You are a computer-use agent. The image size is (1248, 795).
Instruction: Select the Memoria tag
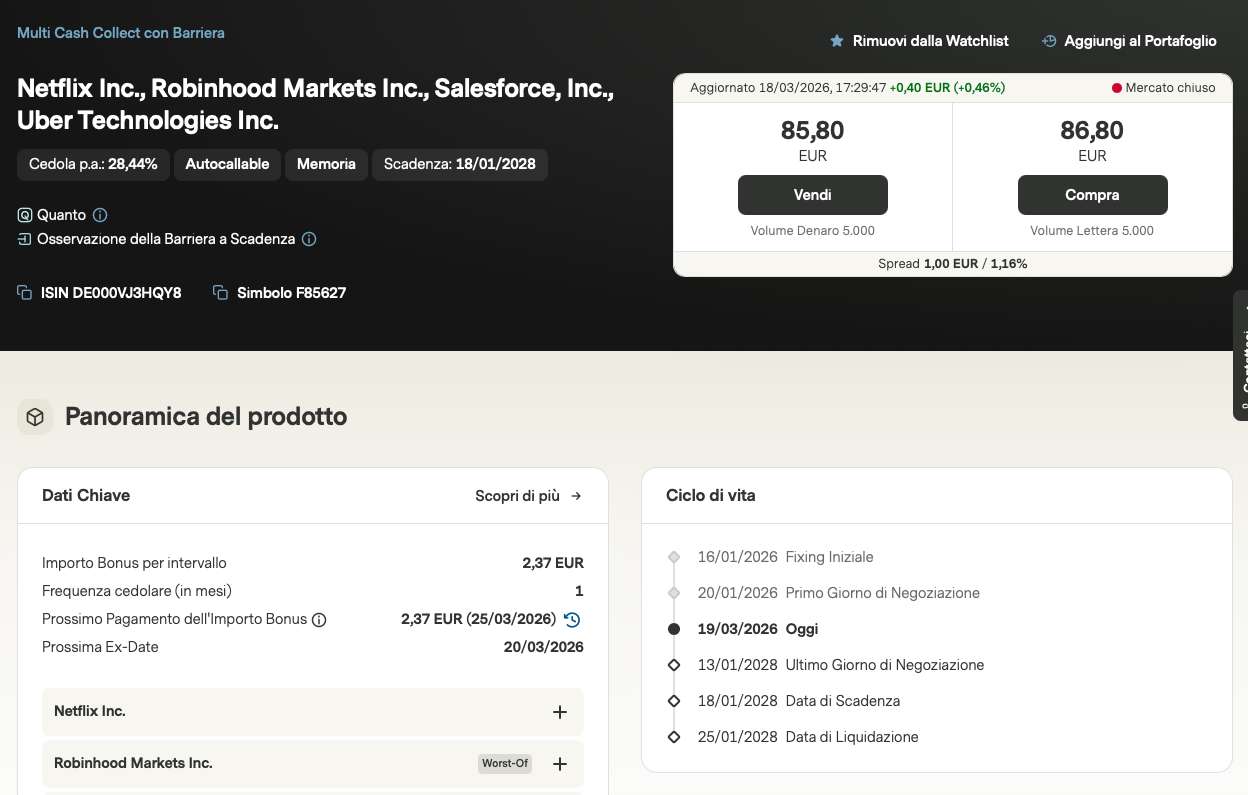[x=326, y=164]
